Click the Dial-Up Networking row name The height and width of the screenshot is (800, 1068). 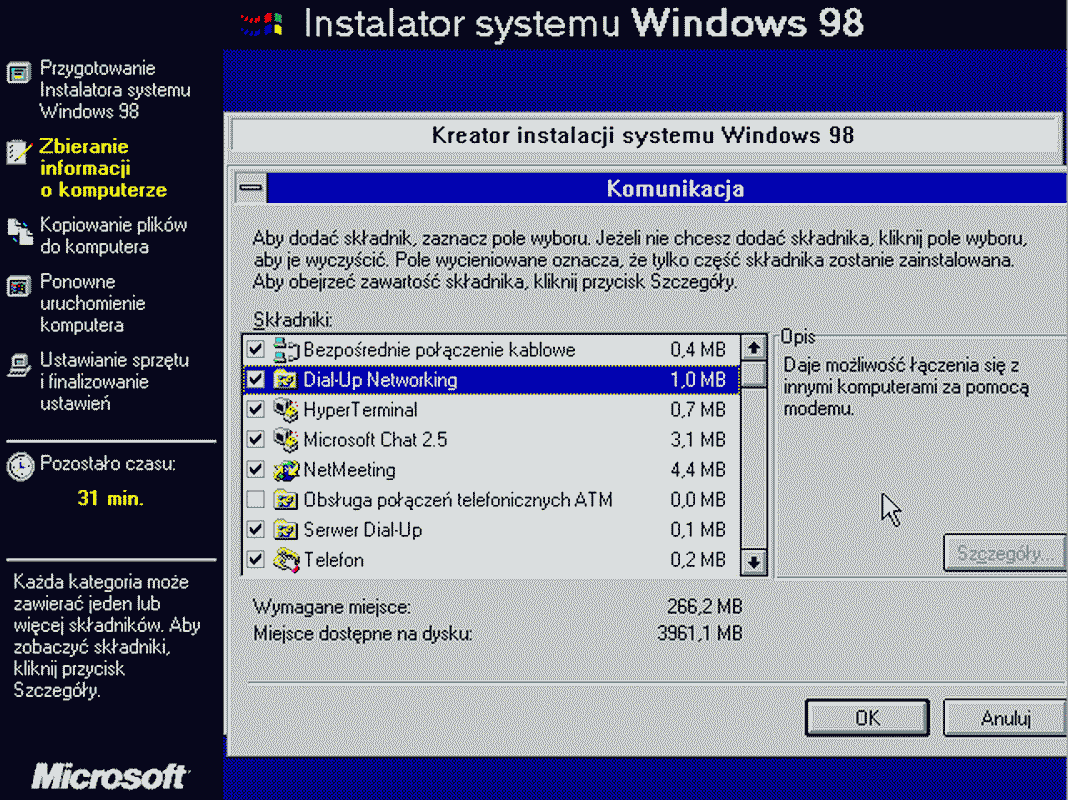380,380
